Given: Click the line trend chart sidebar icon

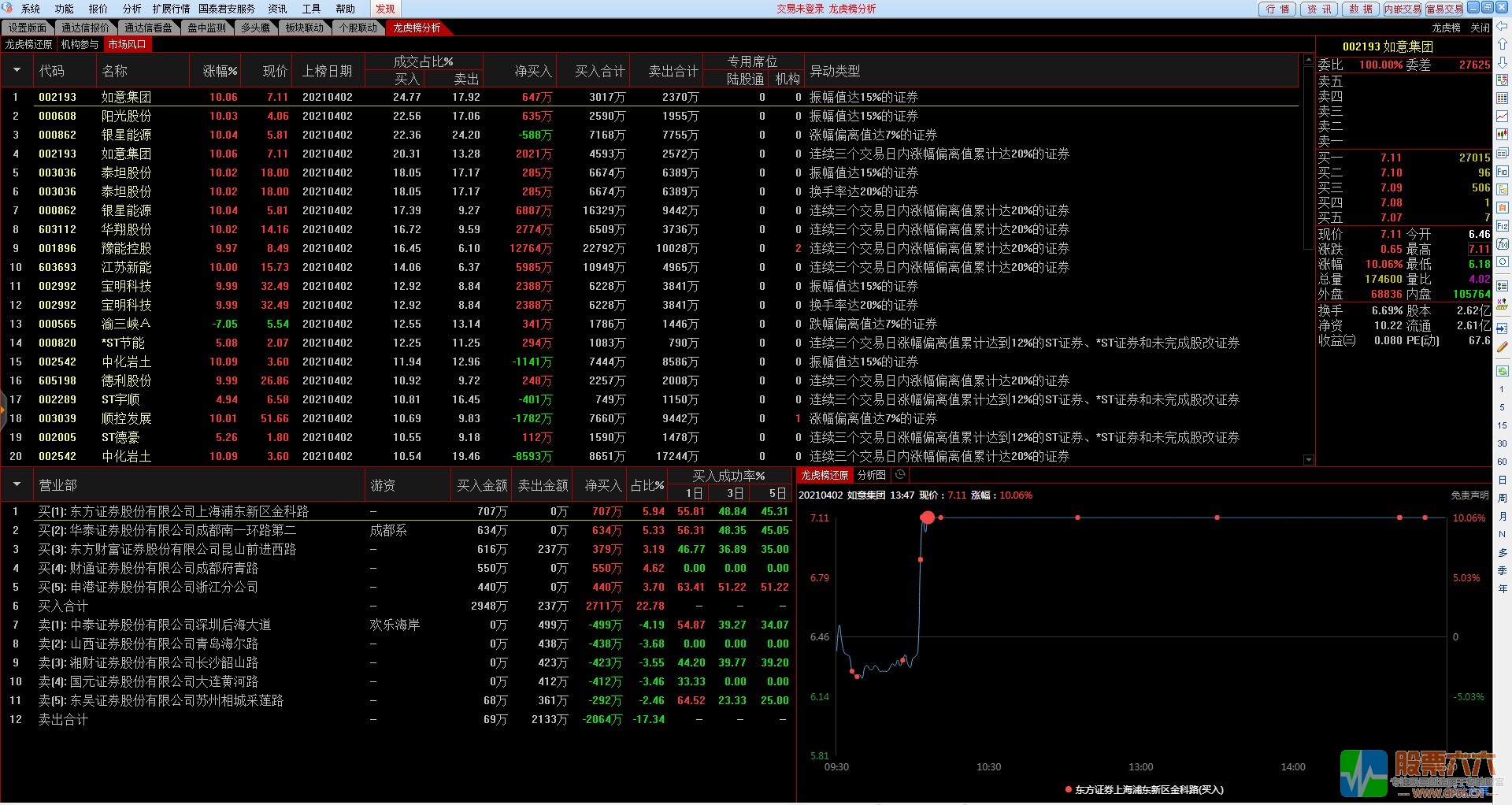Looking at the screenshot, I should [1503, 117].
